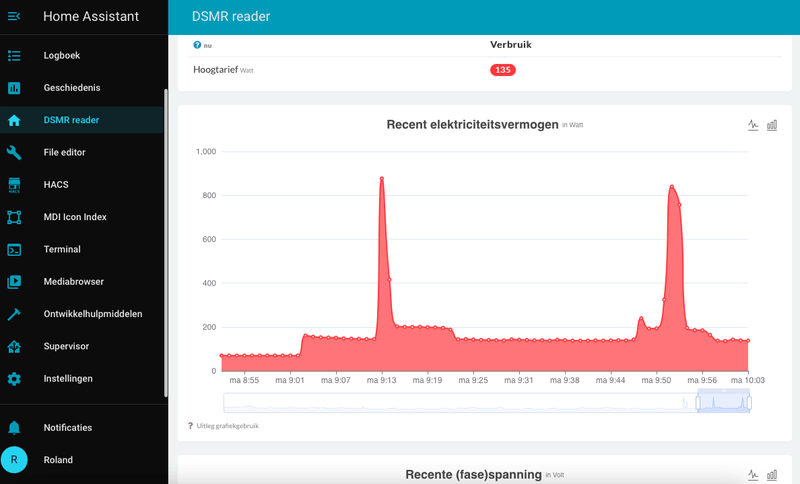Click the 'Verbruik' column heading
This screenshot has width=800, height=484.
click(511, 45)
